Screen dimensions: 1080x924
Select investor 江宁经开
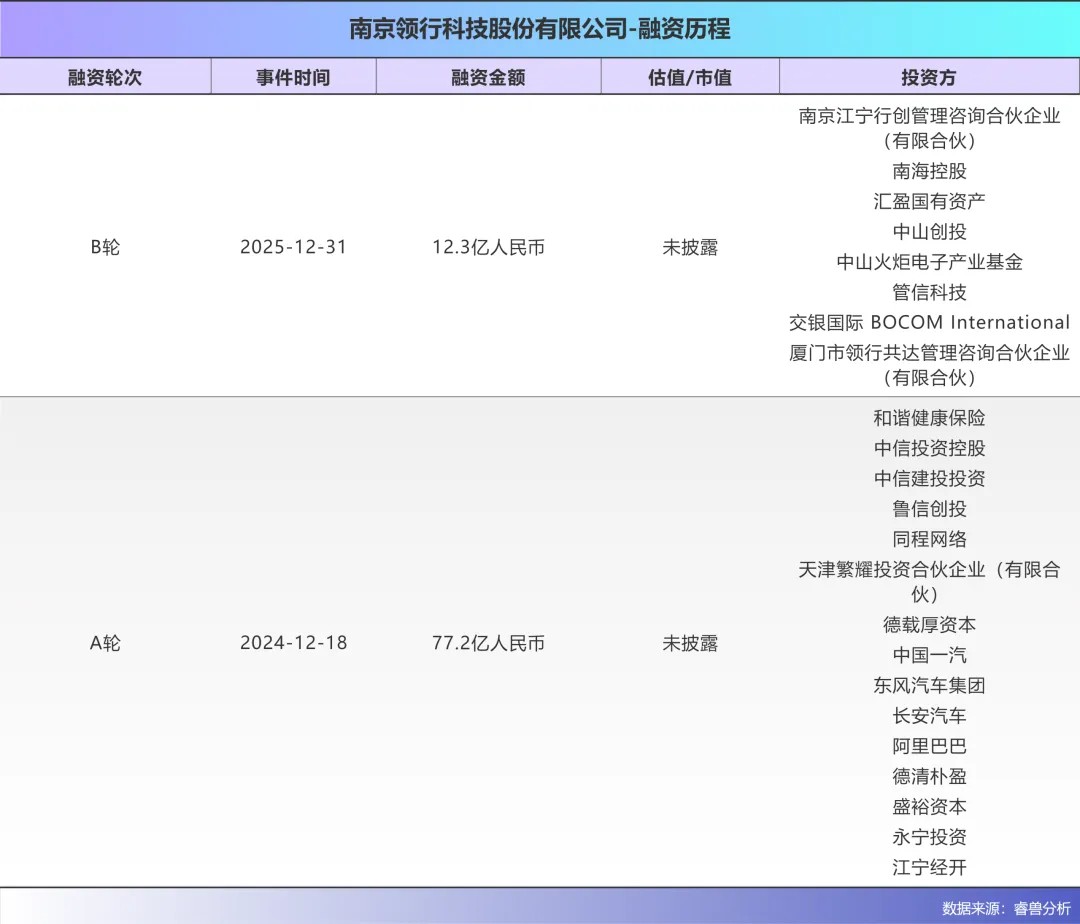point(929,867)
